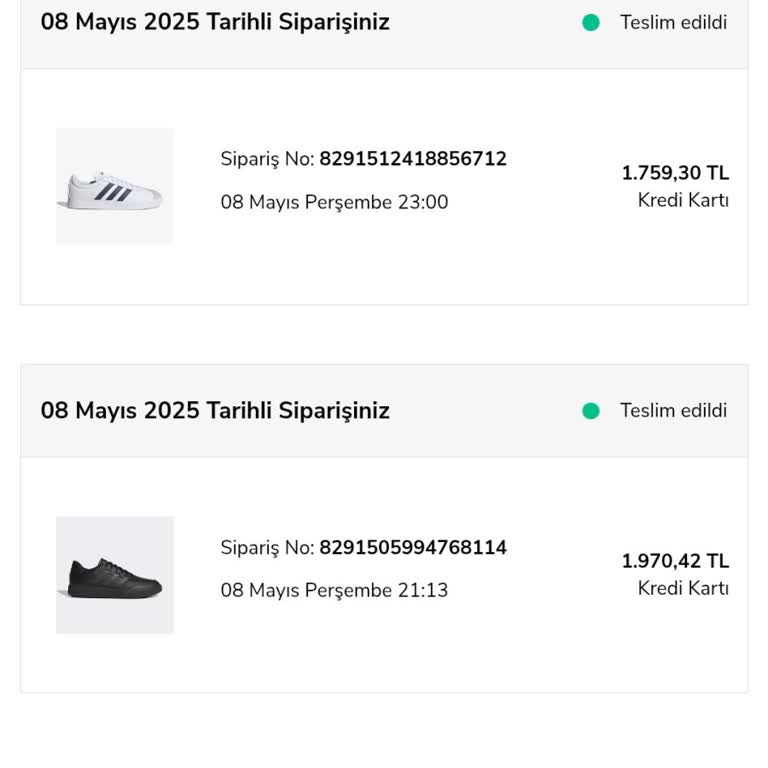Screen dimensions: 768x768
Task: Click the date 08 Mayıs Perşembe 23:00
Action: (334, 202)
